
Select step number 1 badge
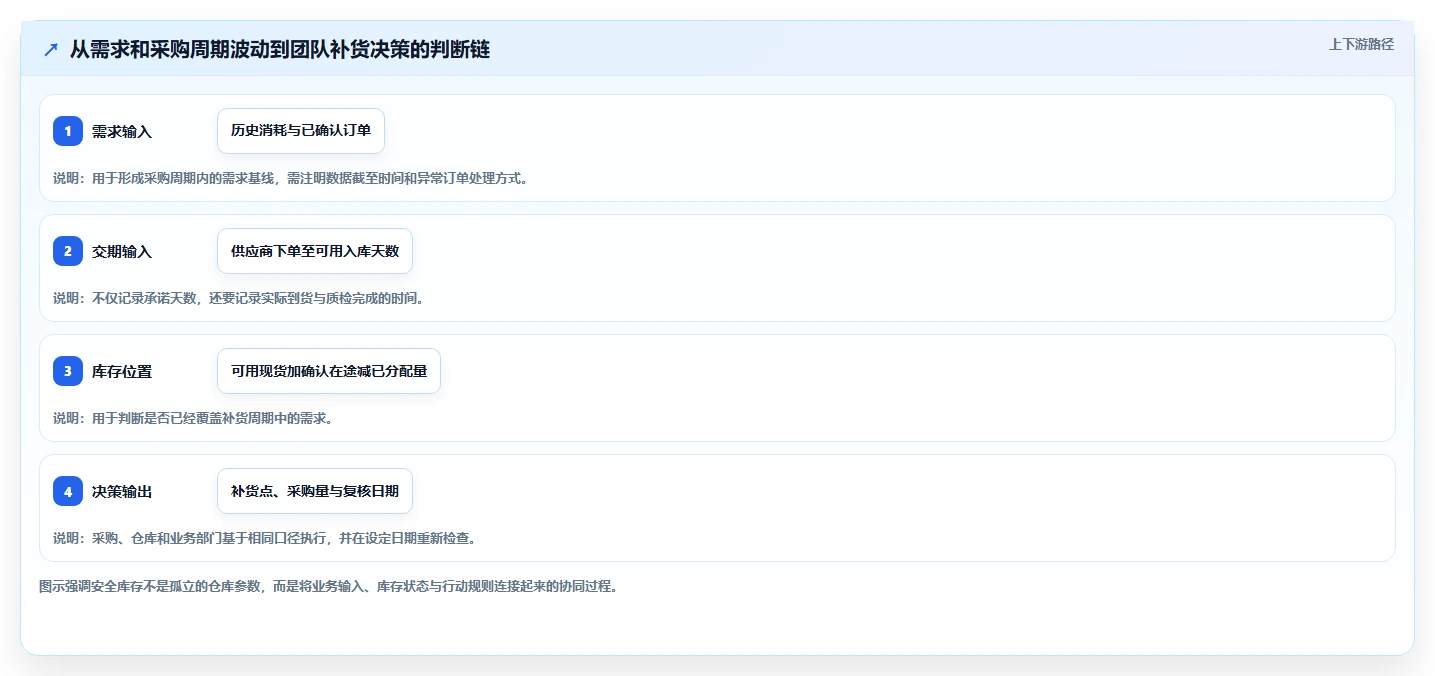[68, 131]
